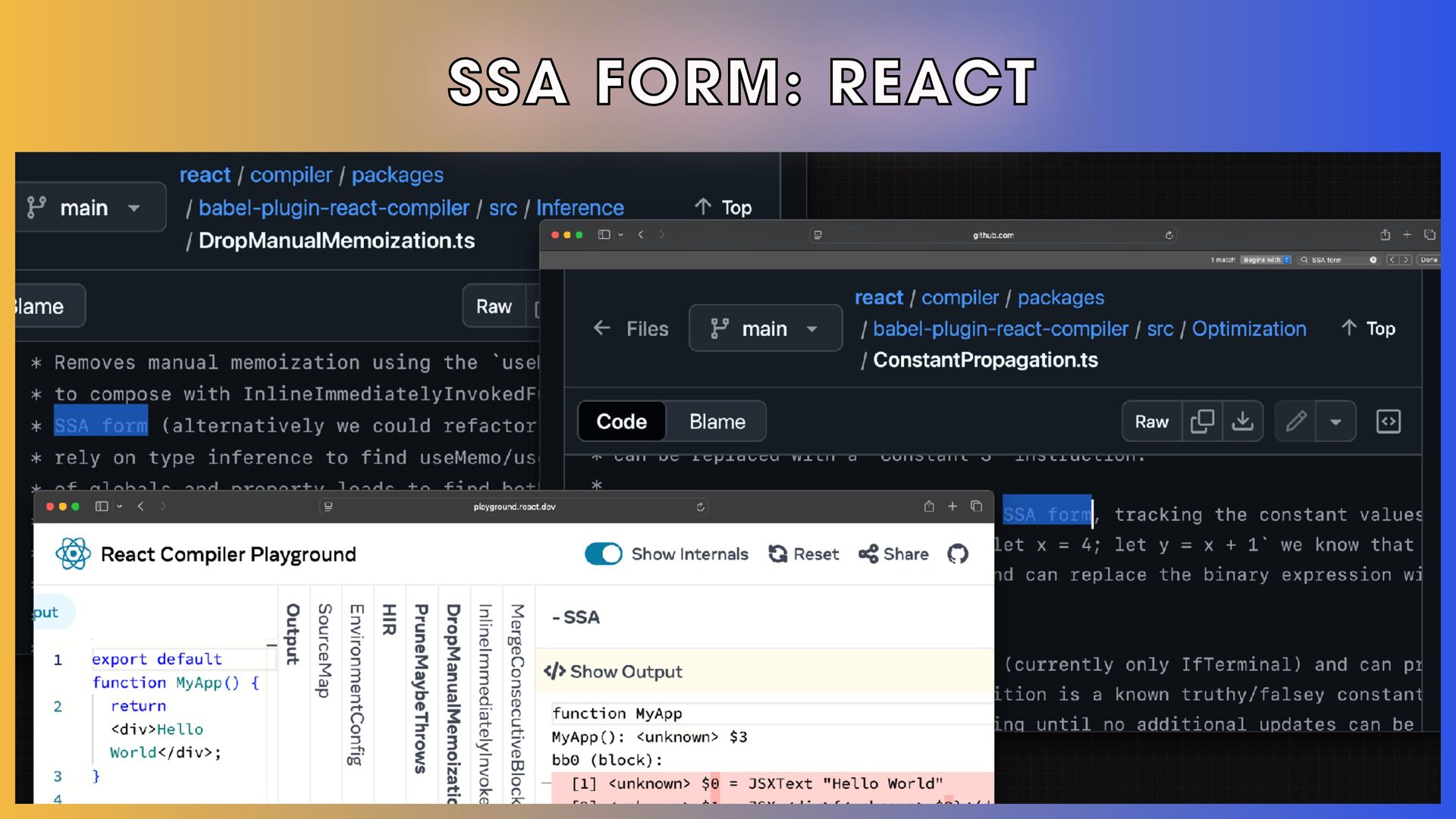Click playground.react.dev address field
Screen dimensions: 1456x819
pos(514,507)
